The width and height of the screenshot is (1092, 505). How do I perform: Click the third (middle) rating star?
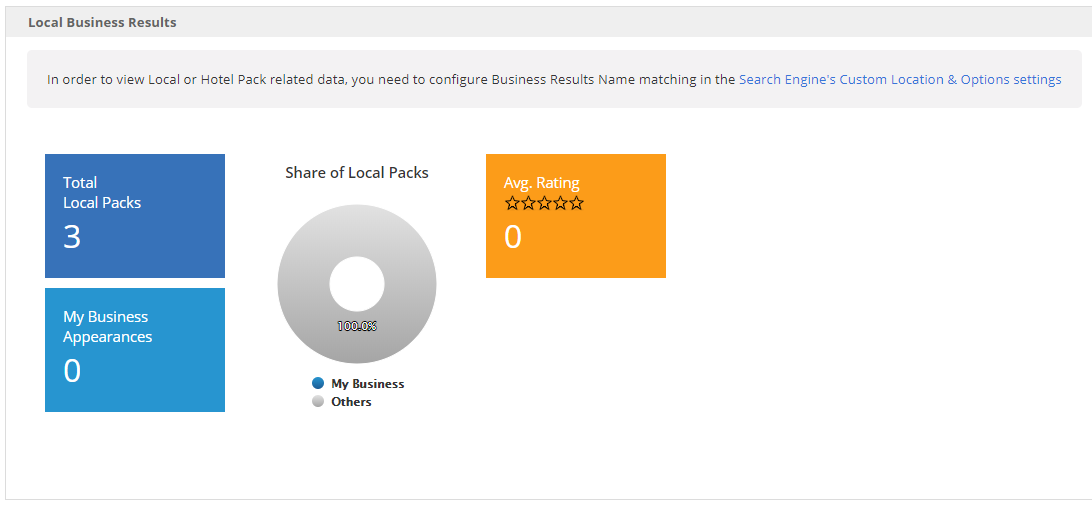click(544, 203)
